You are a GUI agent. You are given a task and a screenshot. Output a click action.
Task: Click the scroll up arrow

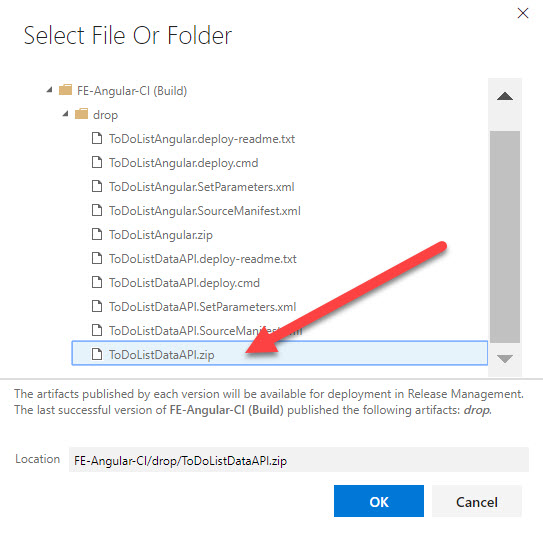click(505, 96)
